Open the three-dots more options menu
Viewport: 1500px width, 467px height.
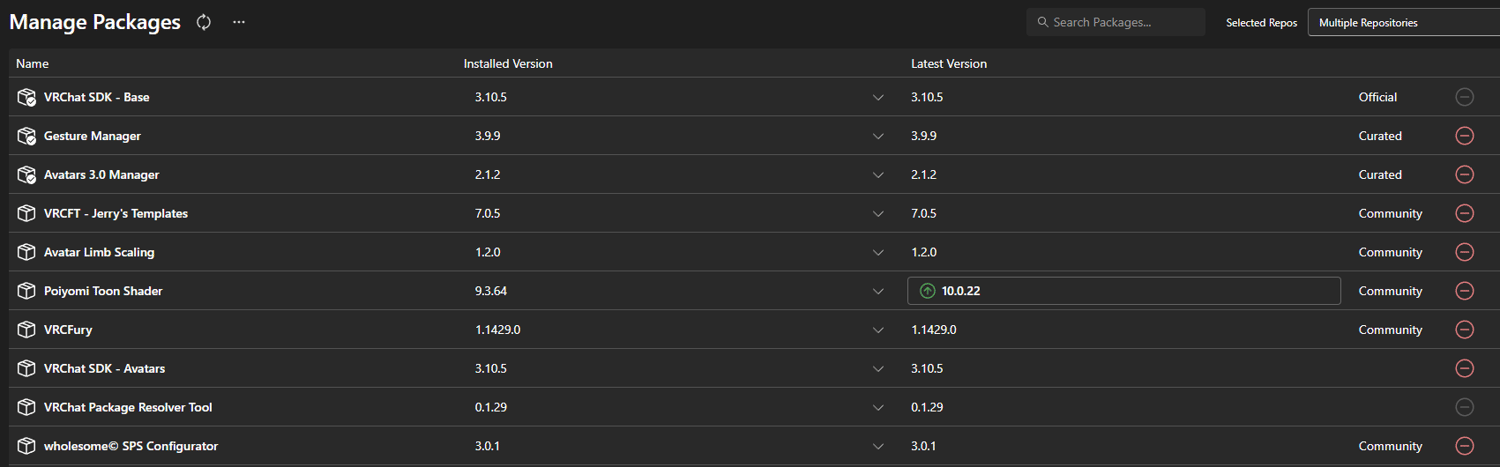pos(239,22)
